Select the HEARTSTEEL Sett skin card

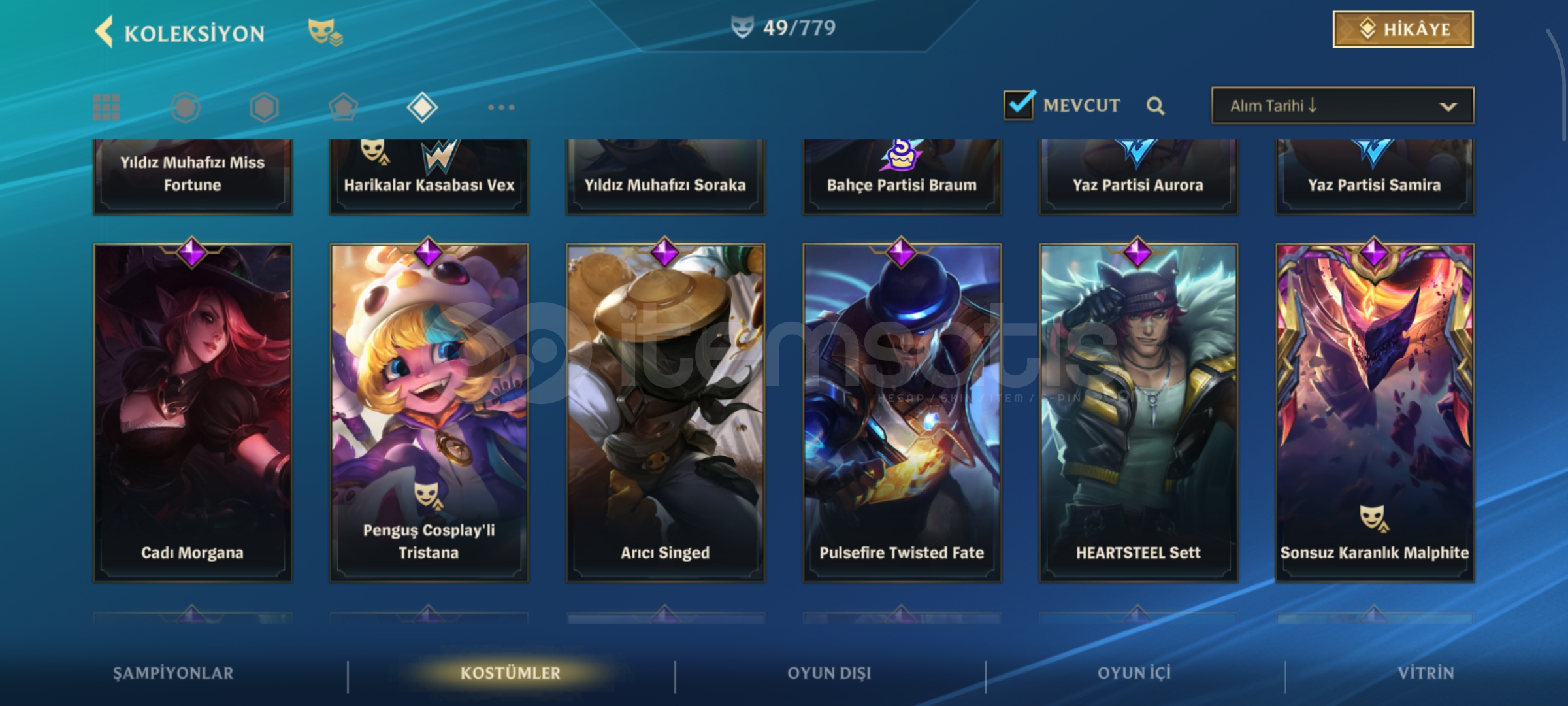click(x=1138, y=412)
